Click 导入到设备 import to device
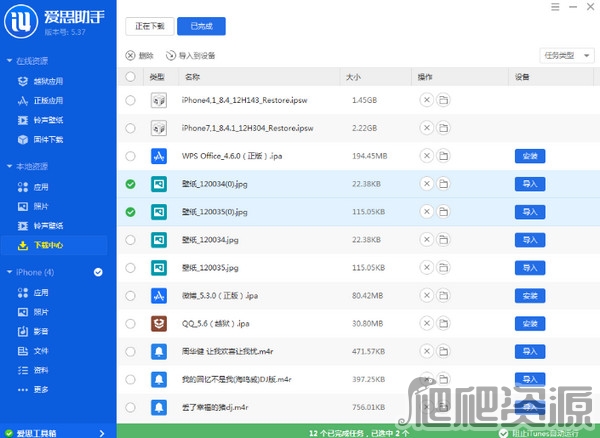Viewport: 600px width, 438px height. click(x=190, y=56)
